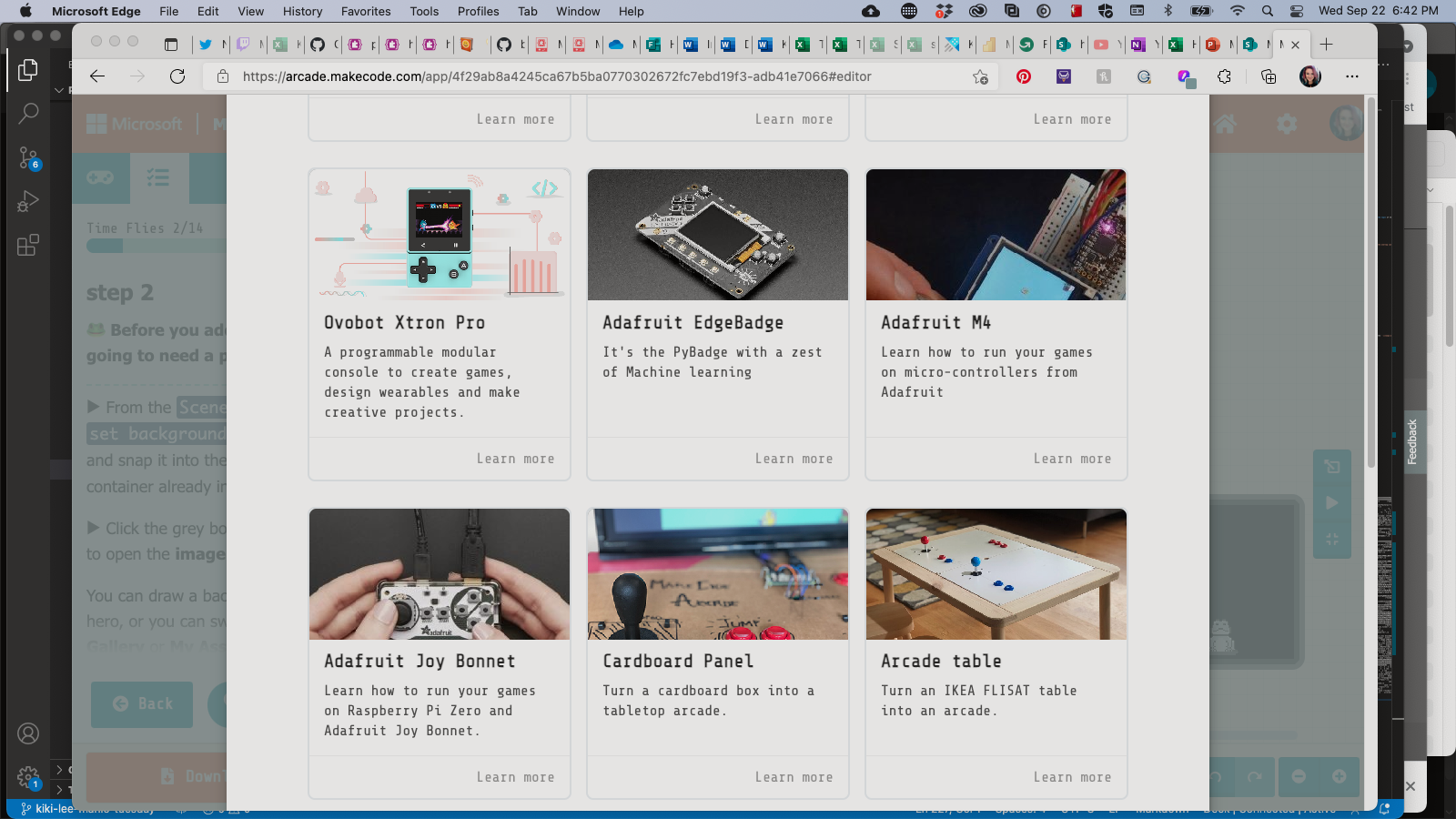The width and height of the screenshot is (1456, 819).
Task: Open the Profiles menu
Action: (479, 11)
